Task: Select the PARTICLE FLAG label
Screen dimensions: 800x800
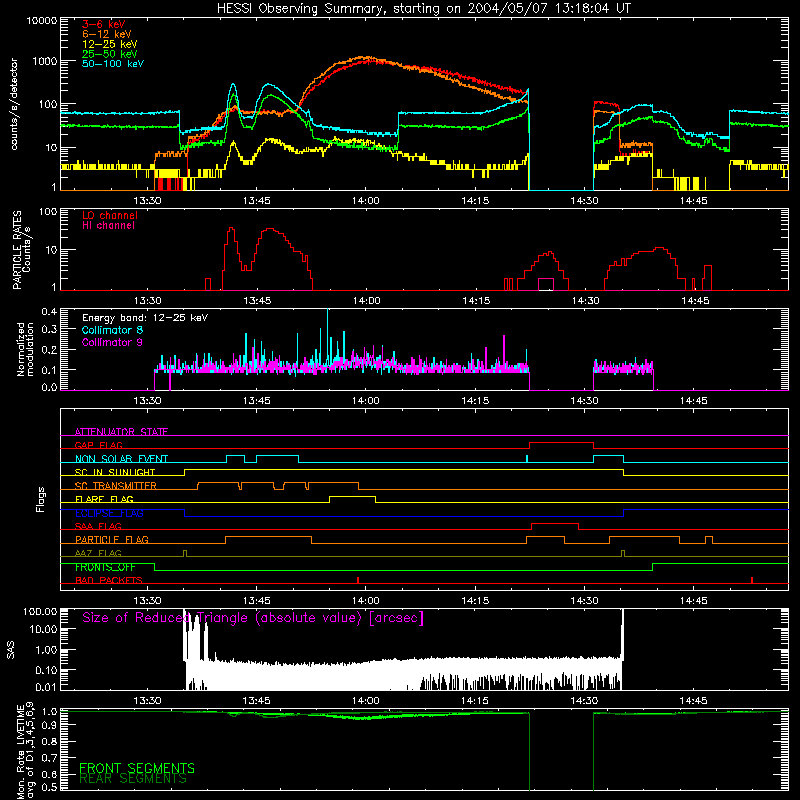Action: point(112,539)
